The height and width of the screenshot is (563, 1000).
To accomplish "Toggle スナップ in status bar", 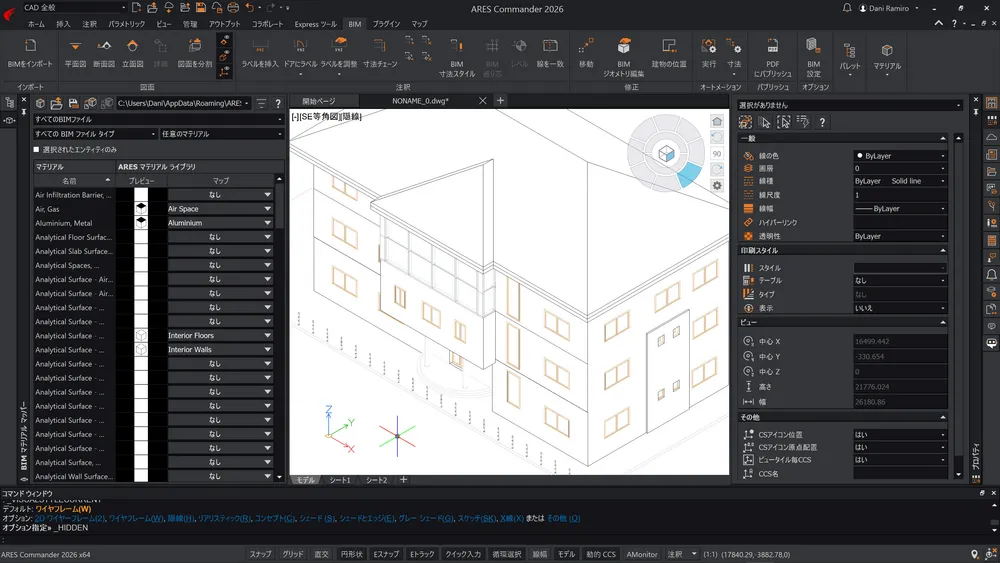I will coord(260,554).
